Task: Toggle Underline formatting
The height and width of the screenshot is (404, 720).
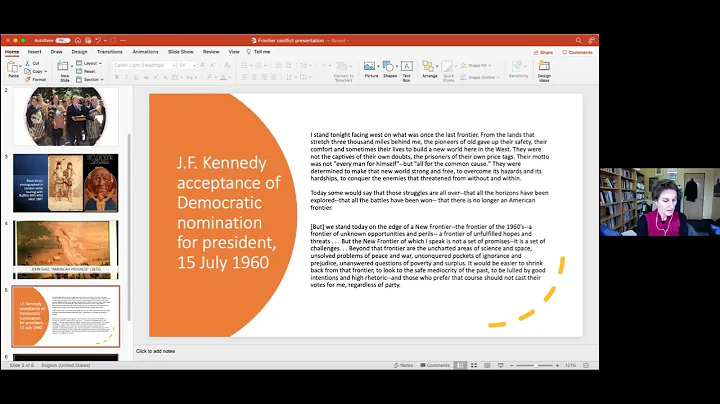Action: click(136, 77)
